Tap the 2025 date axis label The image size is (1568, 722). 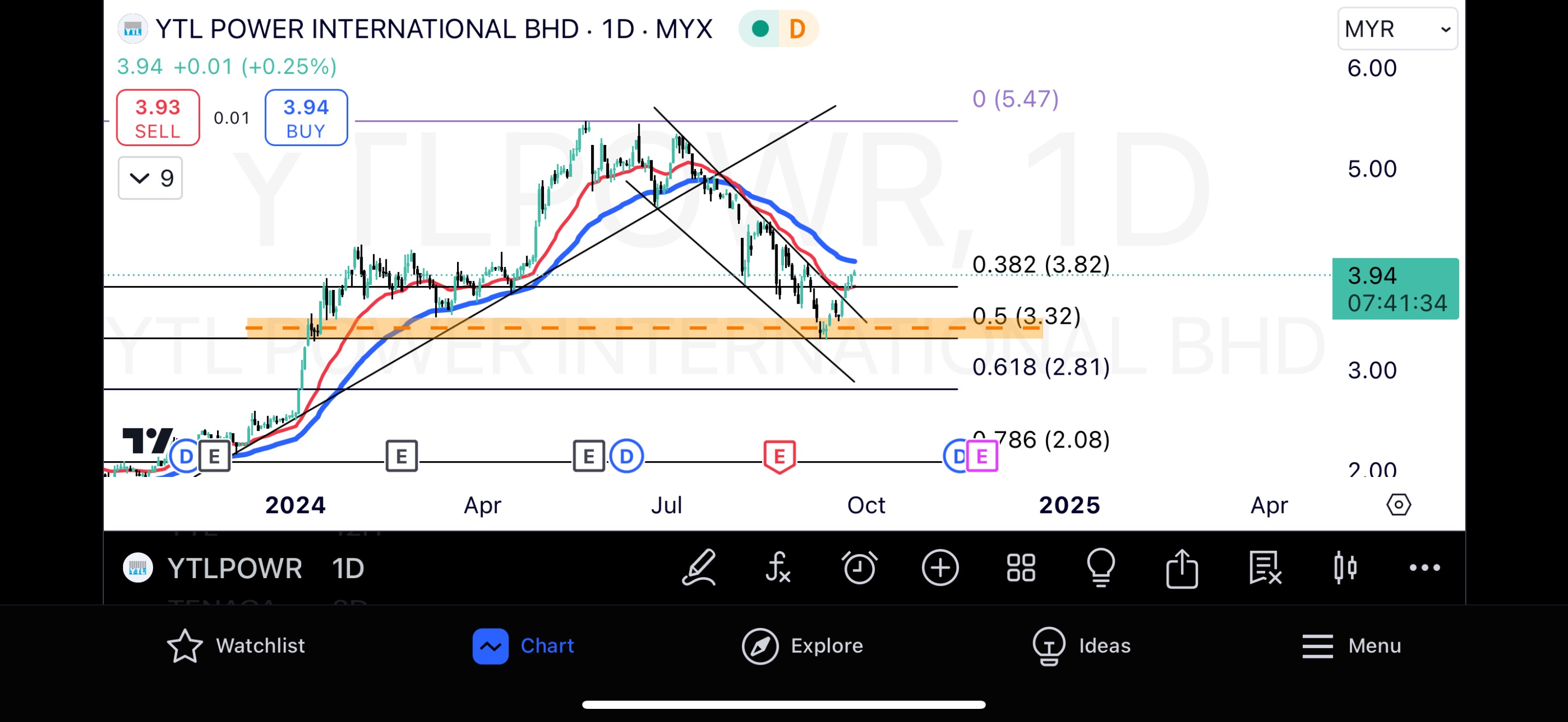(1069, 505)
